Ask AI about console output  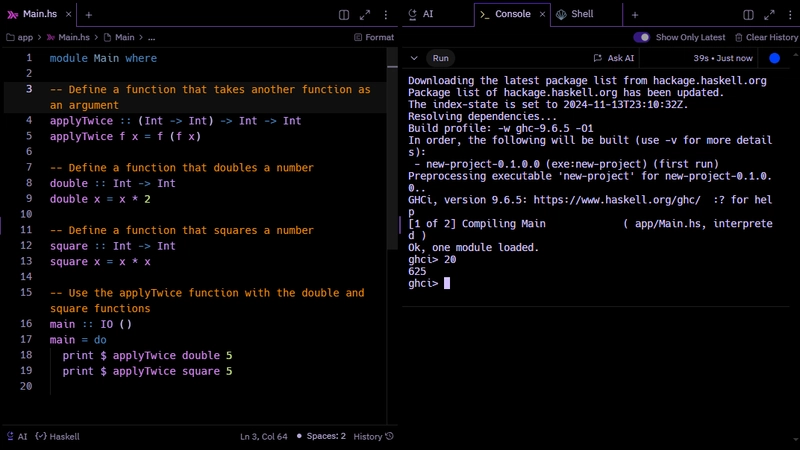(x=614, y=58)
